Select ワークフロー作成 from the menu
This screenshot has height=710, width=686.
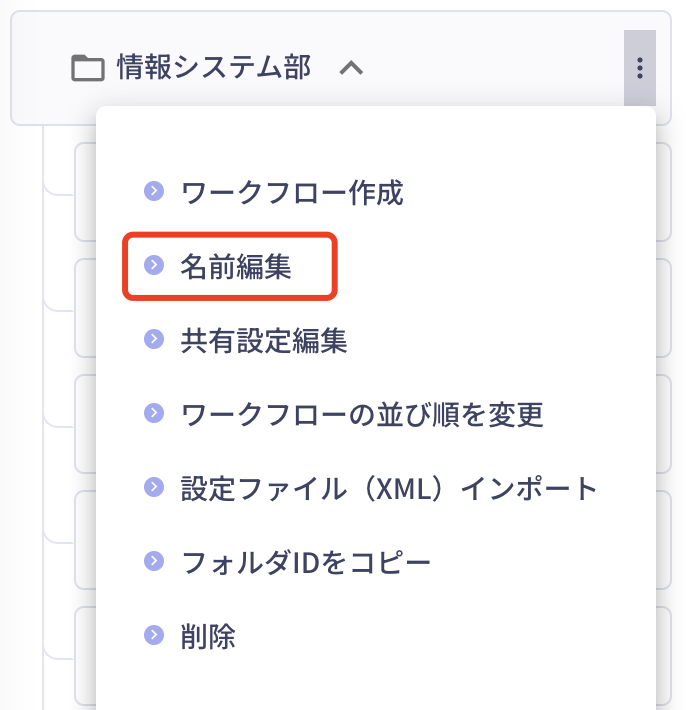click(292, 192)
